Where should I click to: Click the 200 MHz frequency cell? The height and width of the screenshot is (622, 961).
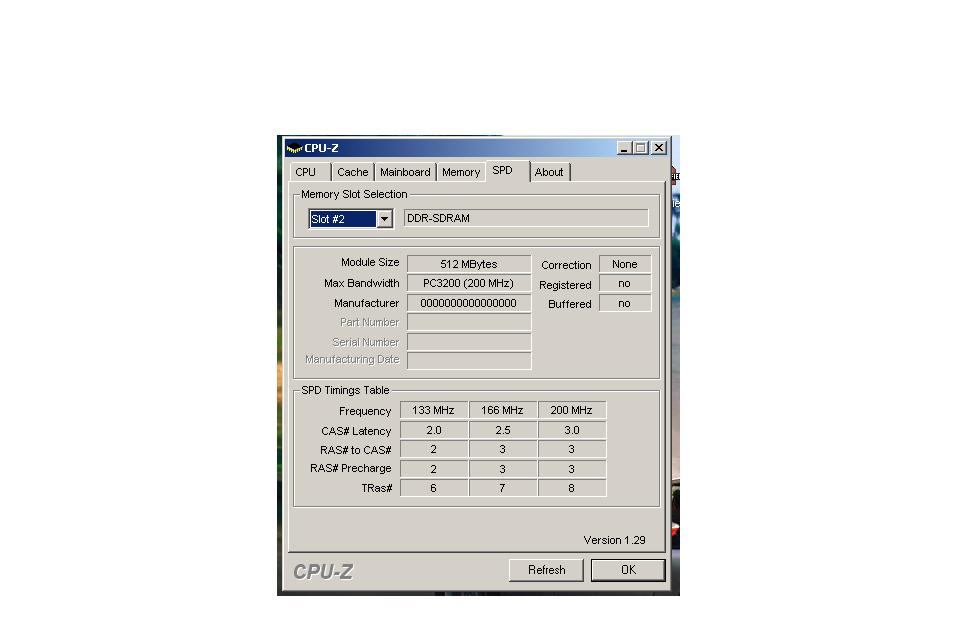click(x=571, y=410)
